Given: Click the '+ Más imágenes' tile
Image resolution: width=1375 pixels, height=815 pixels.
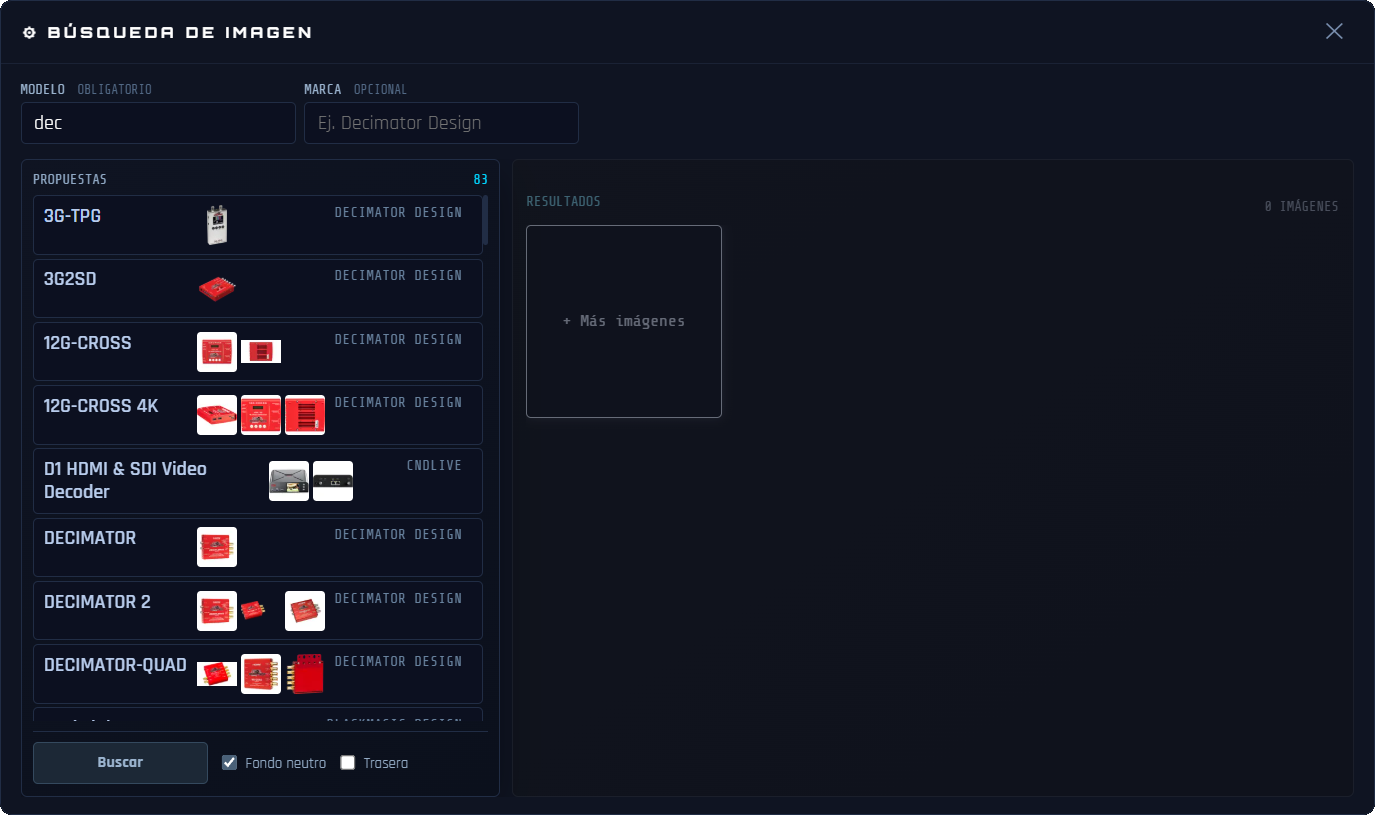Looking at the screenshot, I should pyautogui.click(x=624, y=321).
